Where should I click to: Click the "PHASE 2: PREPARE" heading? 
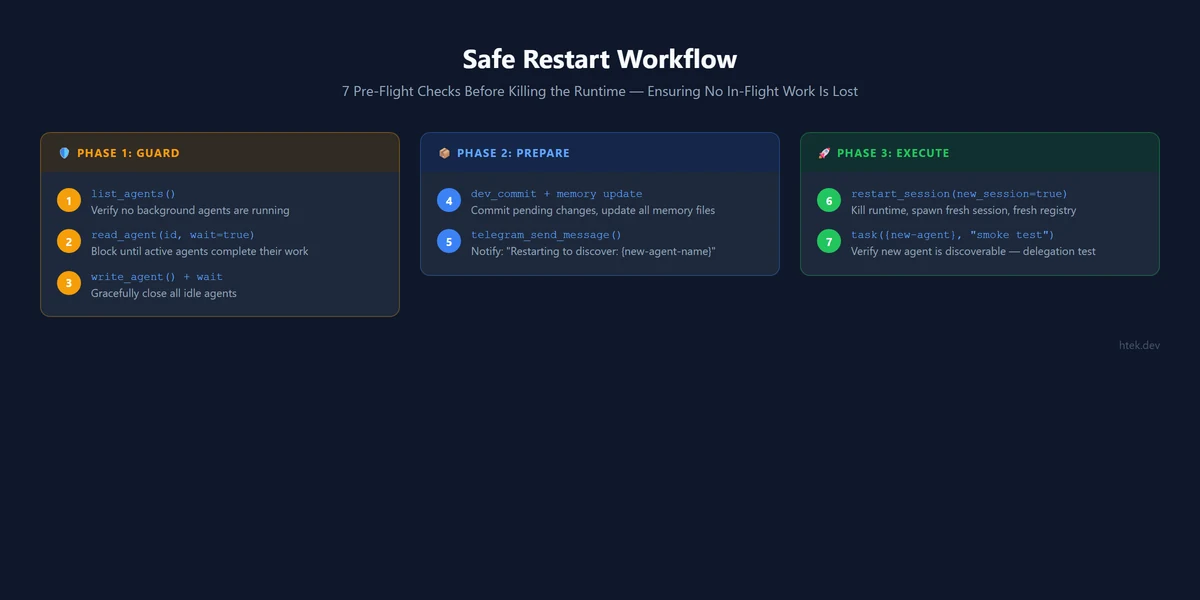tap(513, 153)
